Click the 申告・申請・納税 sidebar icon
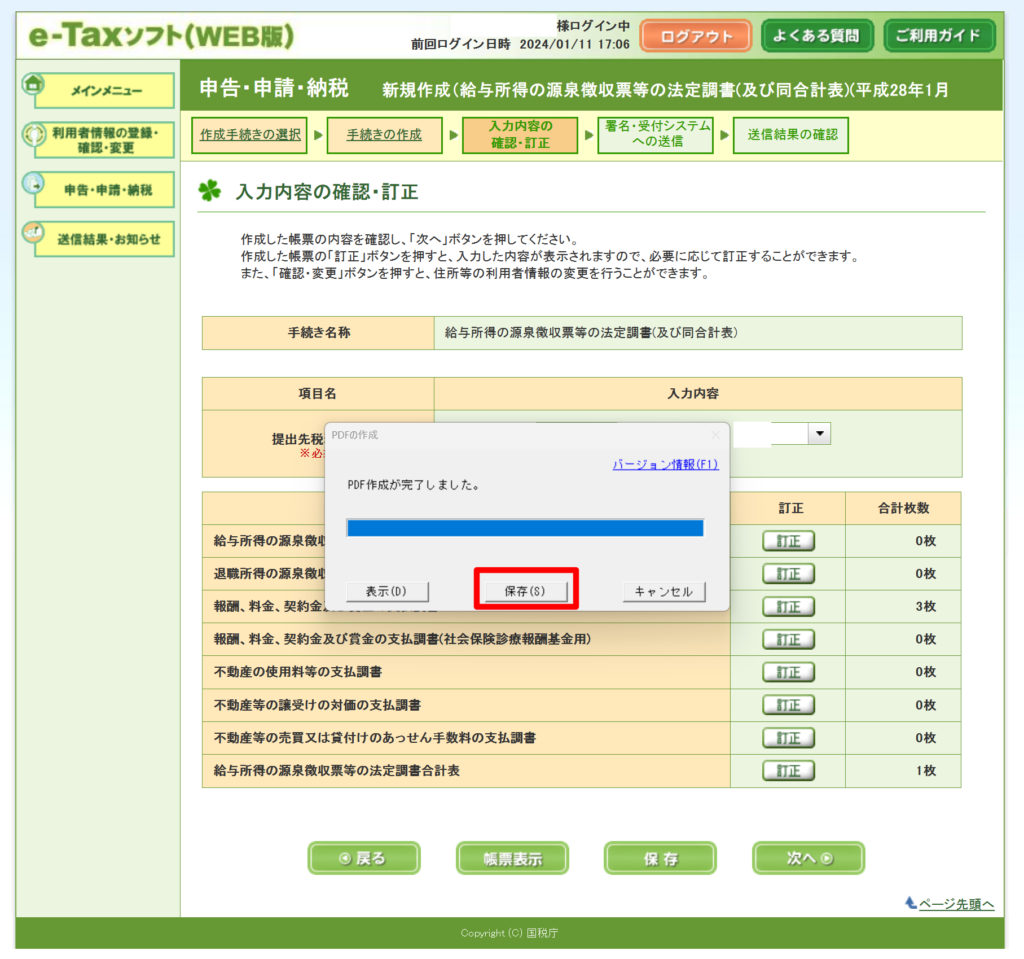 point(32,185)
